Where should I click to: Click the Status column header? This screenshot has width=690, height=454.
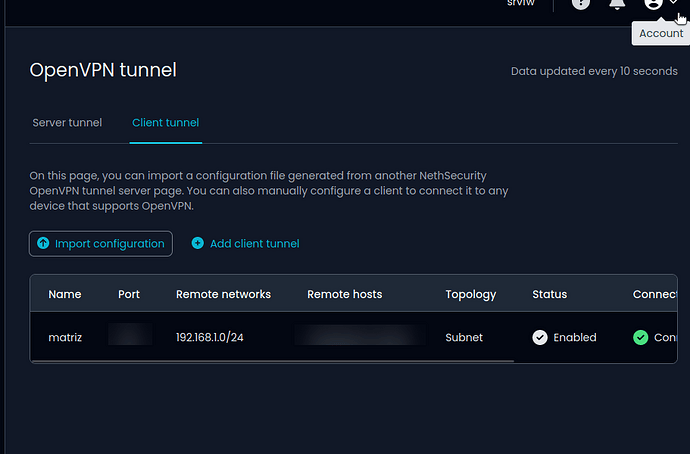(x=550, y=294)
